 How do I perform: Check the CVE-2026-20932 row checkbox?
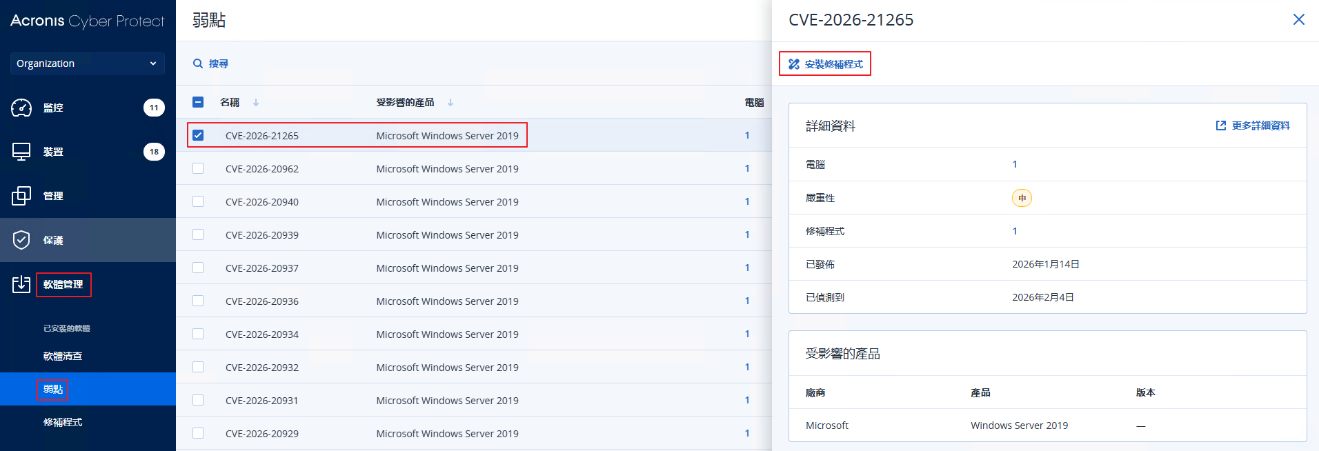[x=198, y=366]
